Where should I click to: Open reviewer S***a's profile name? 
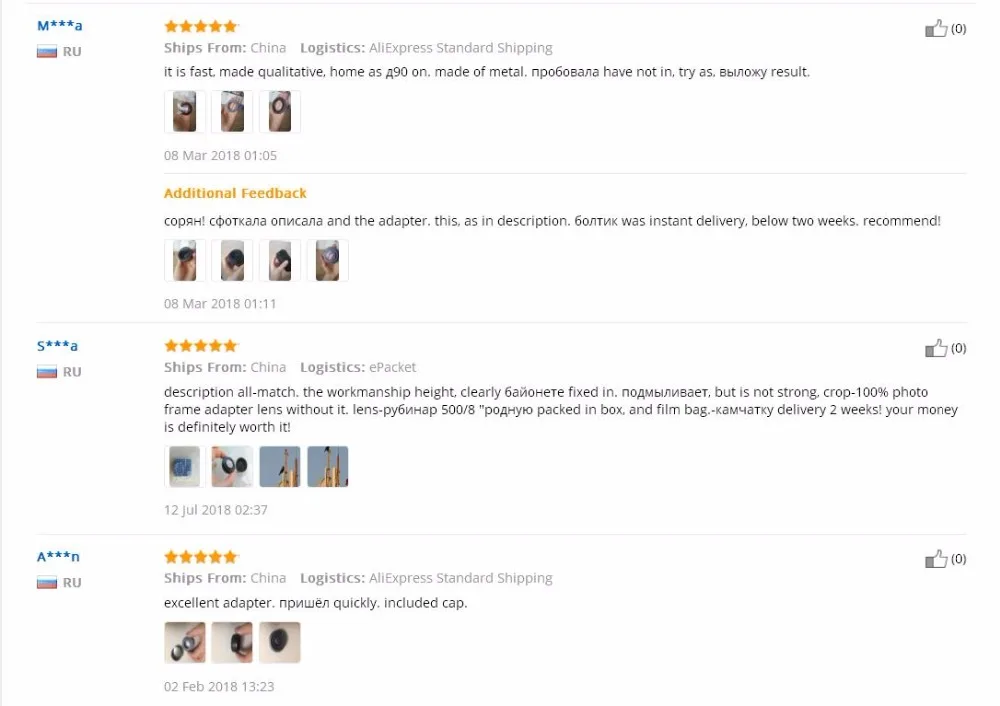[x=58, y=346]
